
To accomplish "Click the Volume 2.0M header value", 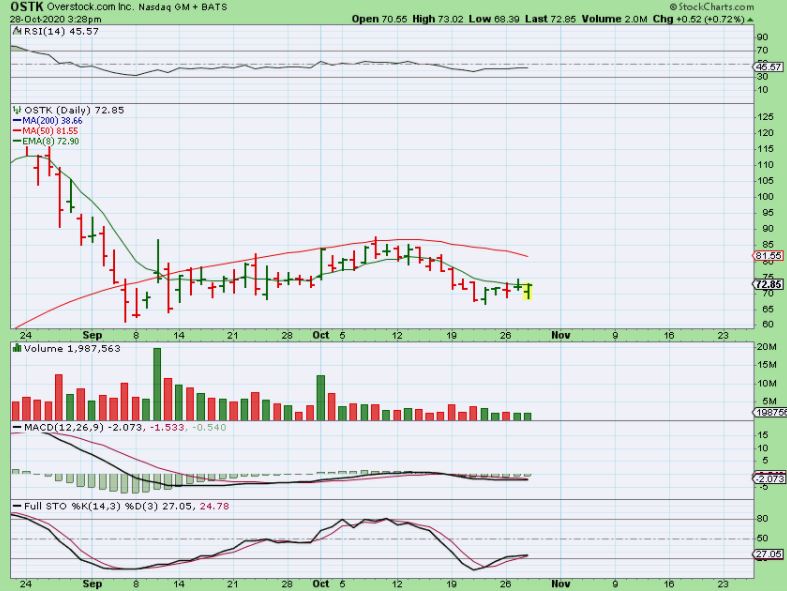I will pos(614,19).
